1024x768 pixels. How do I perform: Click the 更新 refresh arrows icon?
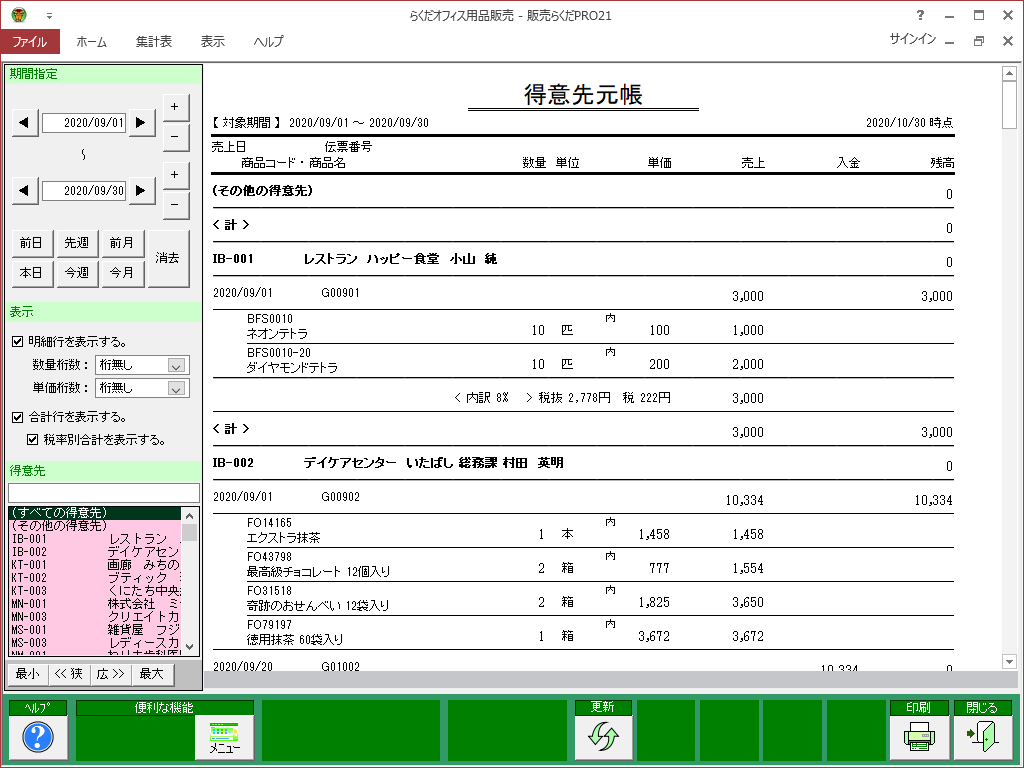click(x=603, y=737)
